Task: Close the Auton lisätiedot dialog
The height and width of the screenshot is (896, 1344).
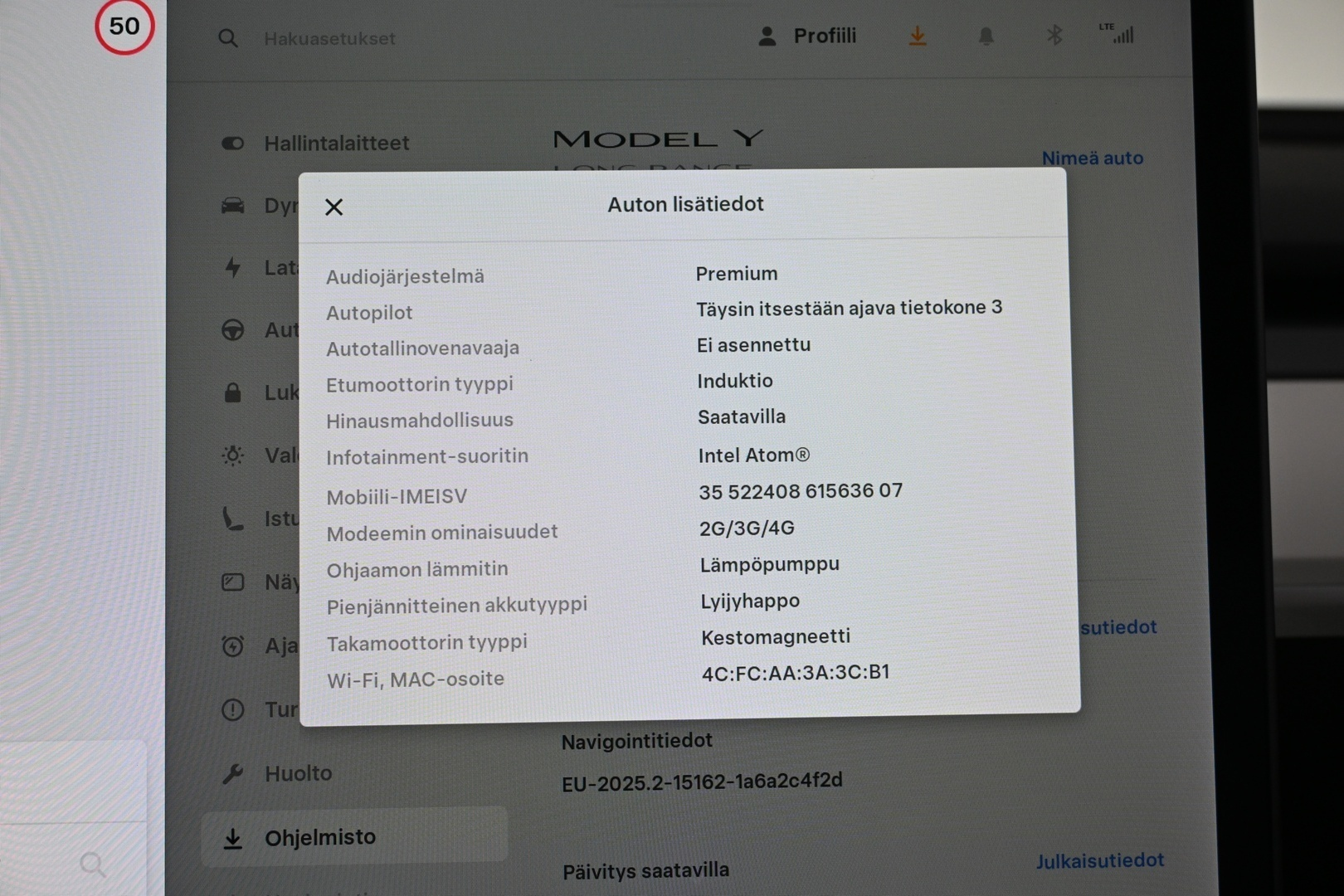Action: (x=334, y=207)
